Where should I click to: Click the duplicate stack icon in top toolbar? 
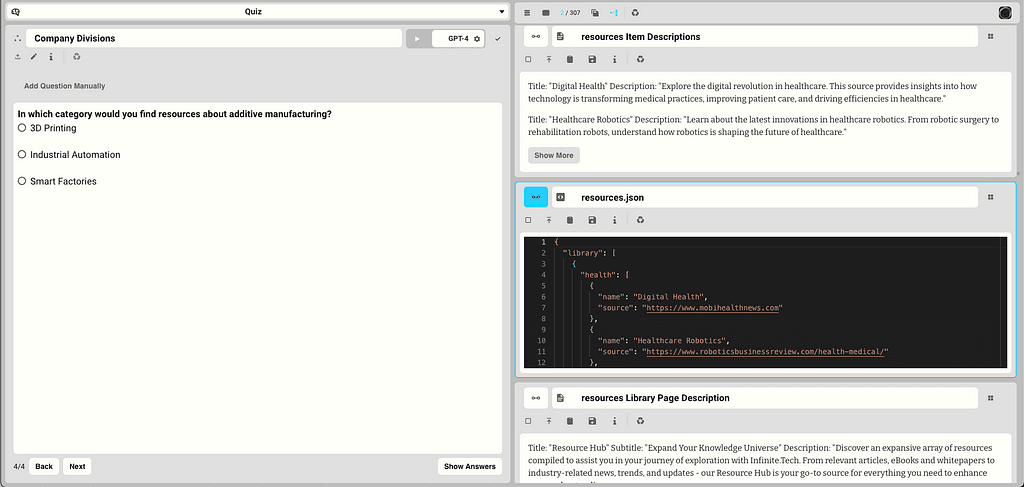tap(595, 12)
